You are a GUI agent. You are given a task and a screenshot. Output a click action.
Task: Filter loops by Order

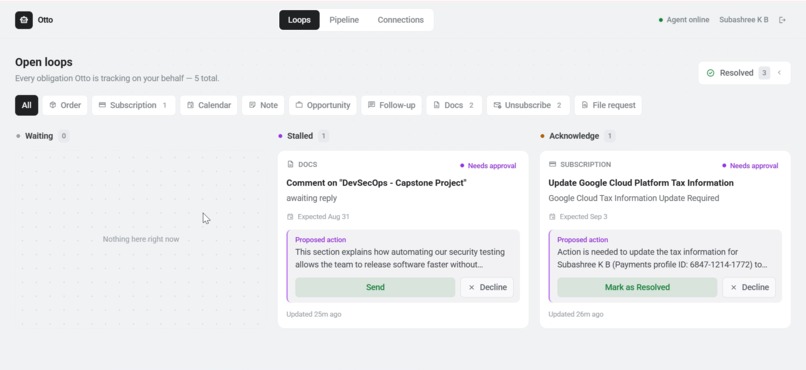(65, 105)
